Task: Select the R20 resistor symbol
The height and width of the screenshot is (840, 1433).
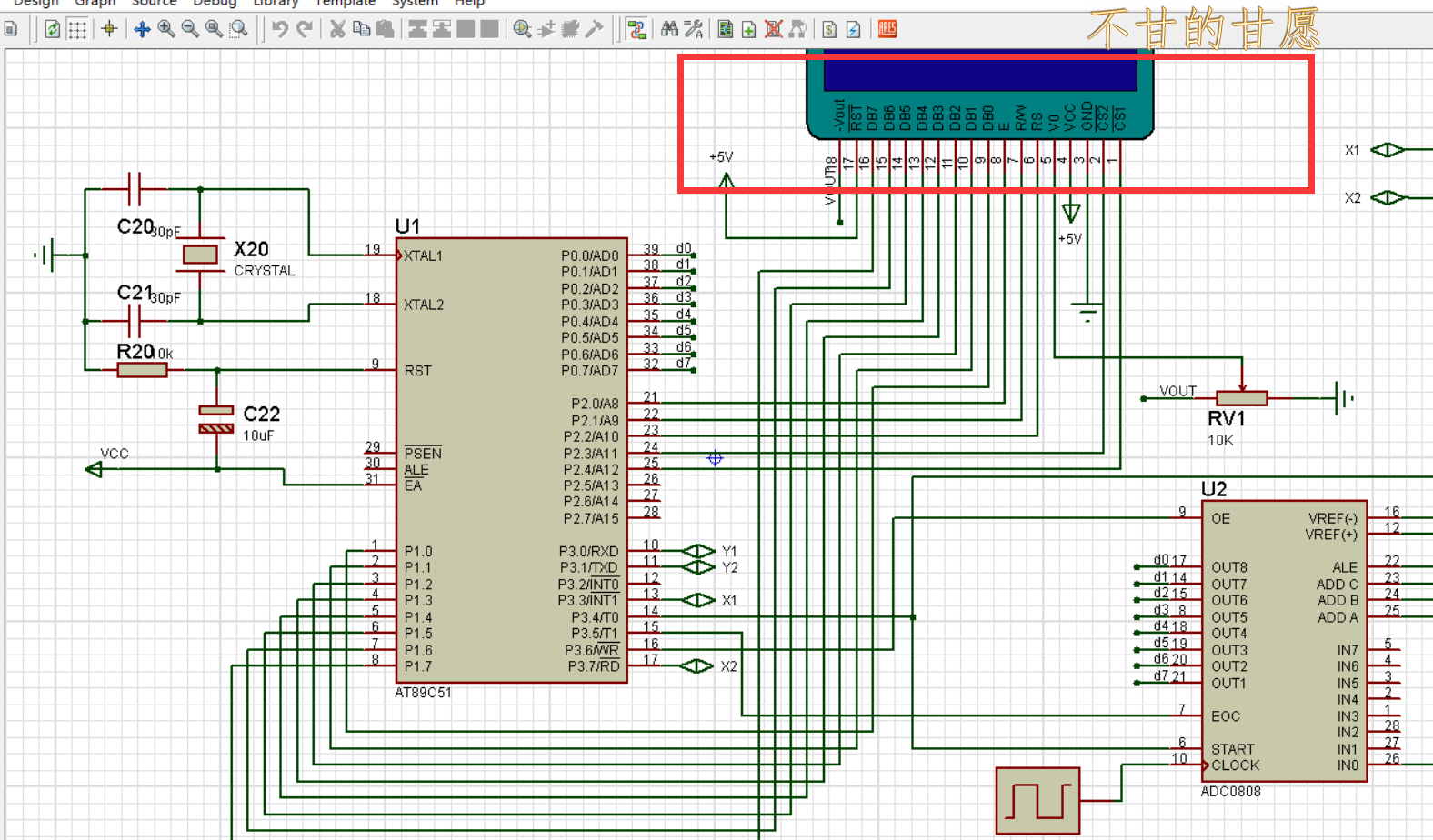Action: click(x=142, y=370)
